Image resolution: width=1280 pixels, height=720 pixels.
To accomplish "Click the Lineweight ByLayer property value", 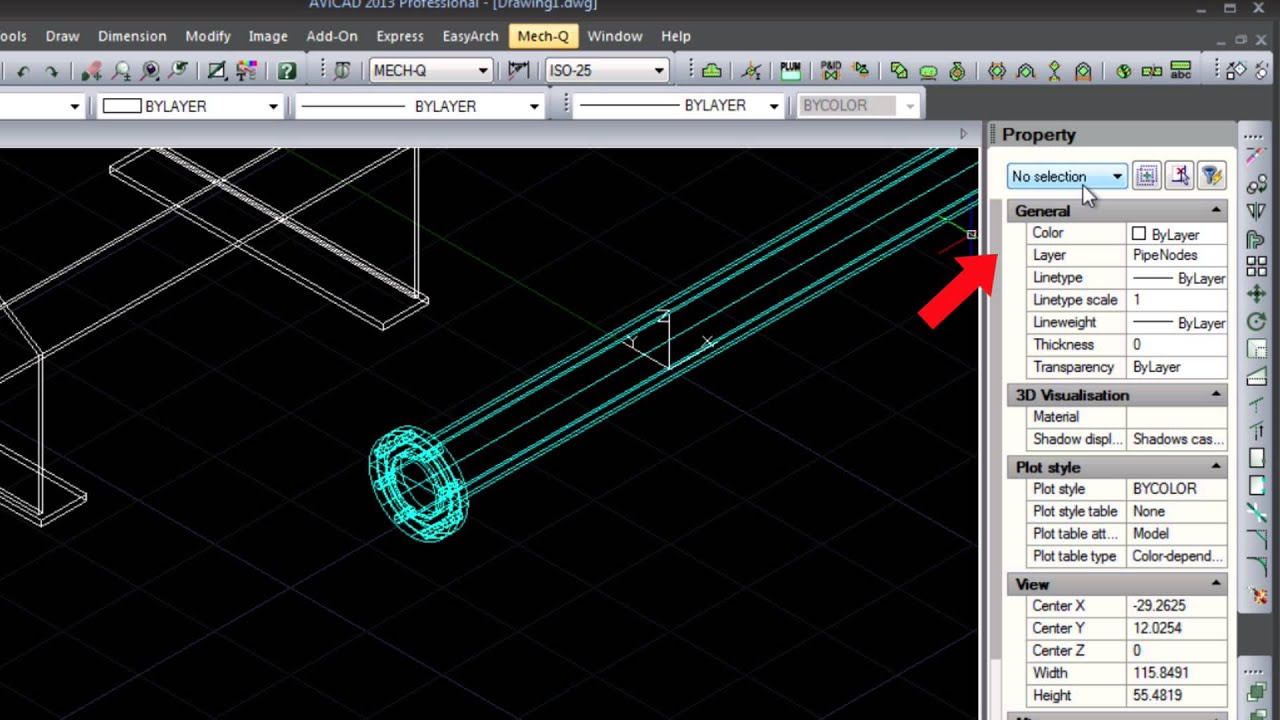I will [1177, 323].
